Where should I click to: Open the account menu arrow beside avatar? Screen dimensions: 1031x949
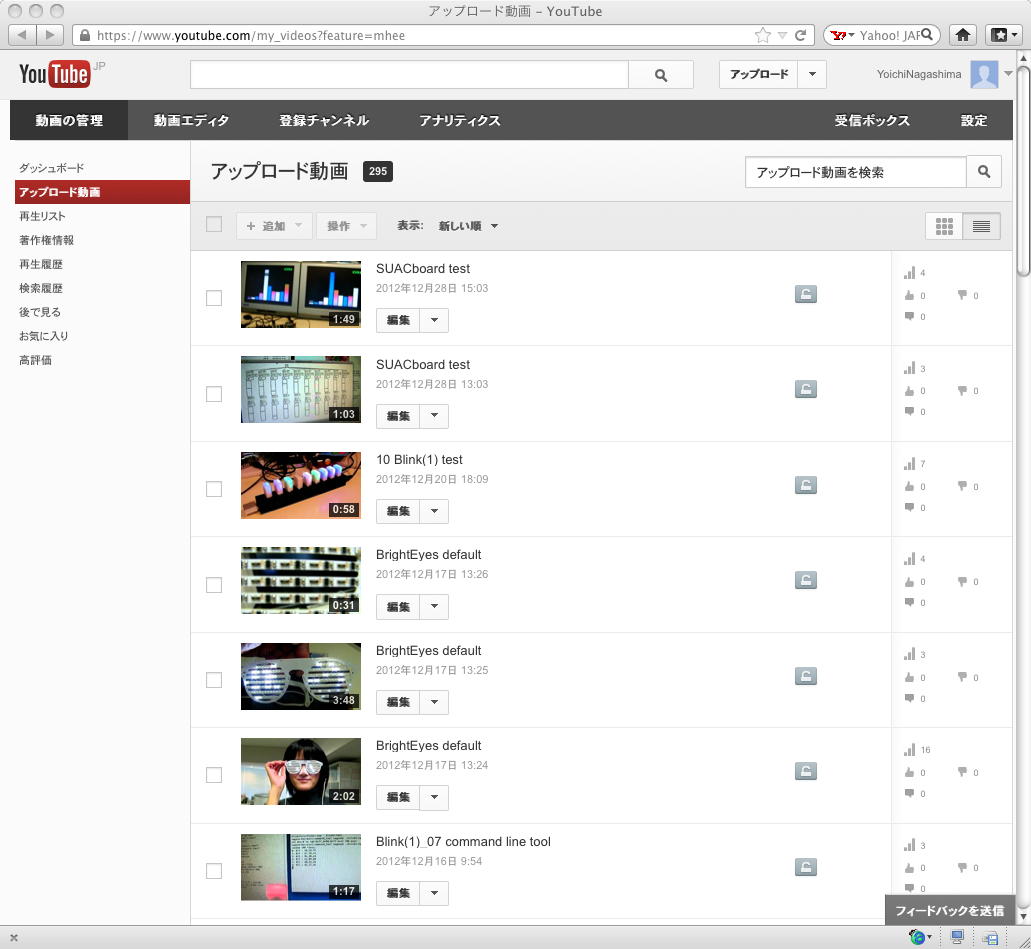coord(1008,74)
